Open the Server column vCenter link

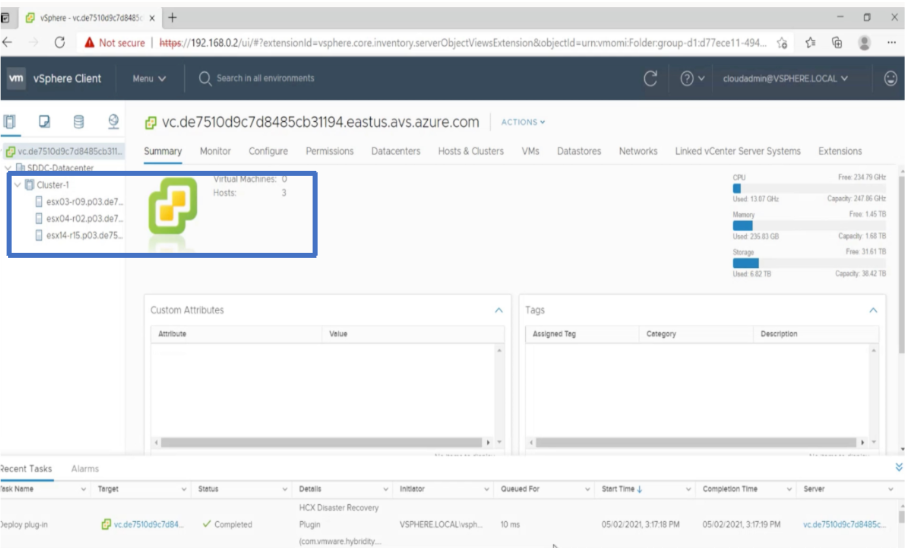(844, 524)
